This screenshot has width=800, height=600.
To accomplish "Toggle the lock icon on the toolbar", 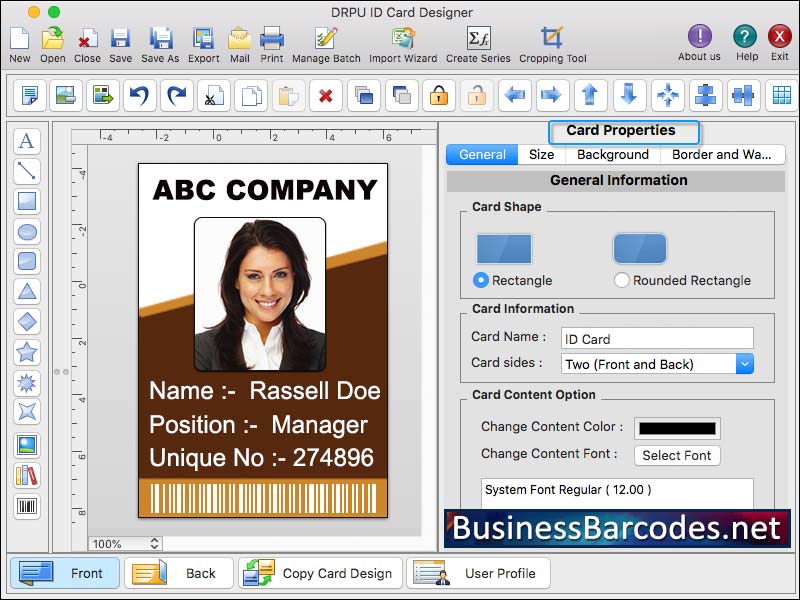I will point(437,96).
